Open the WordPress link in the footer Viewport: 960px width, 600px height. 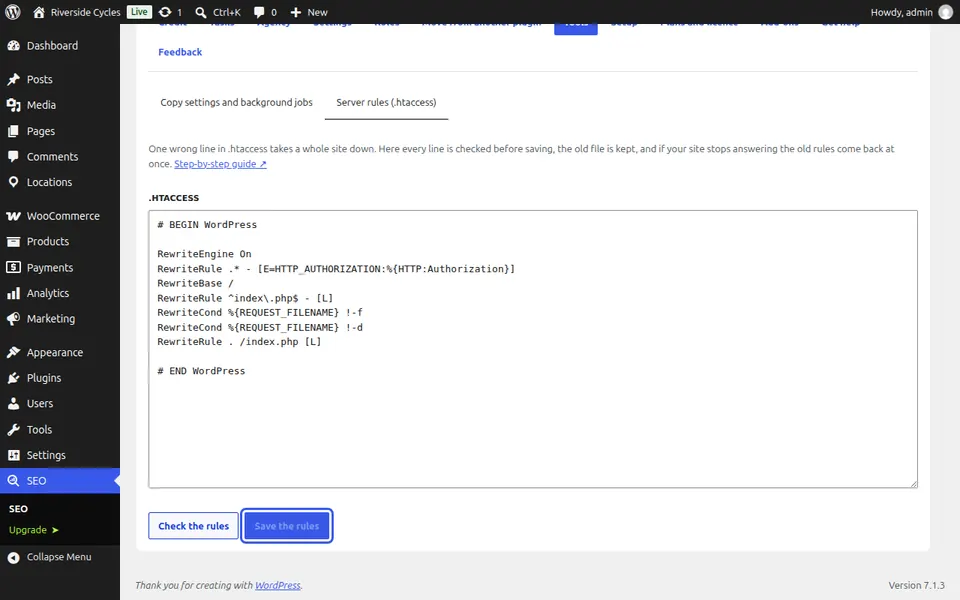pyautogui.click(x=277, y=585)
